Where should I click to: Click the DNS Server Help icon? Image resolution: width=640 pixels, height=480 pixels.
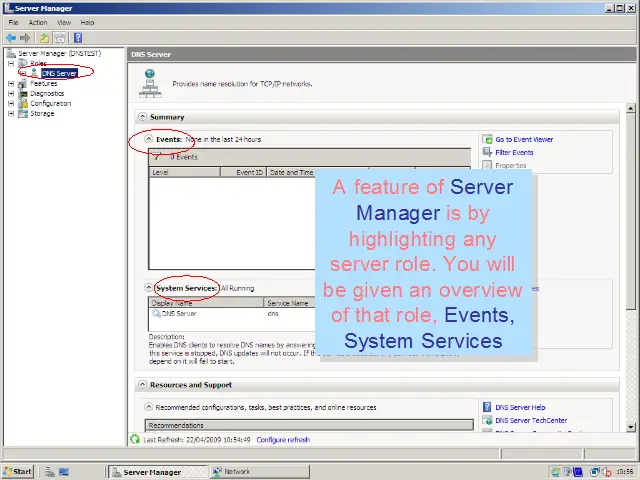point(487,407)
